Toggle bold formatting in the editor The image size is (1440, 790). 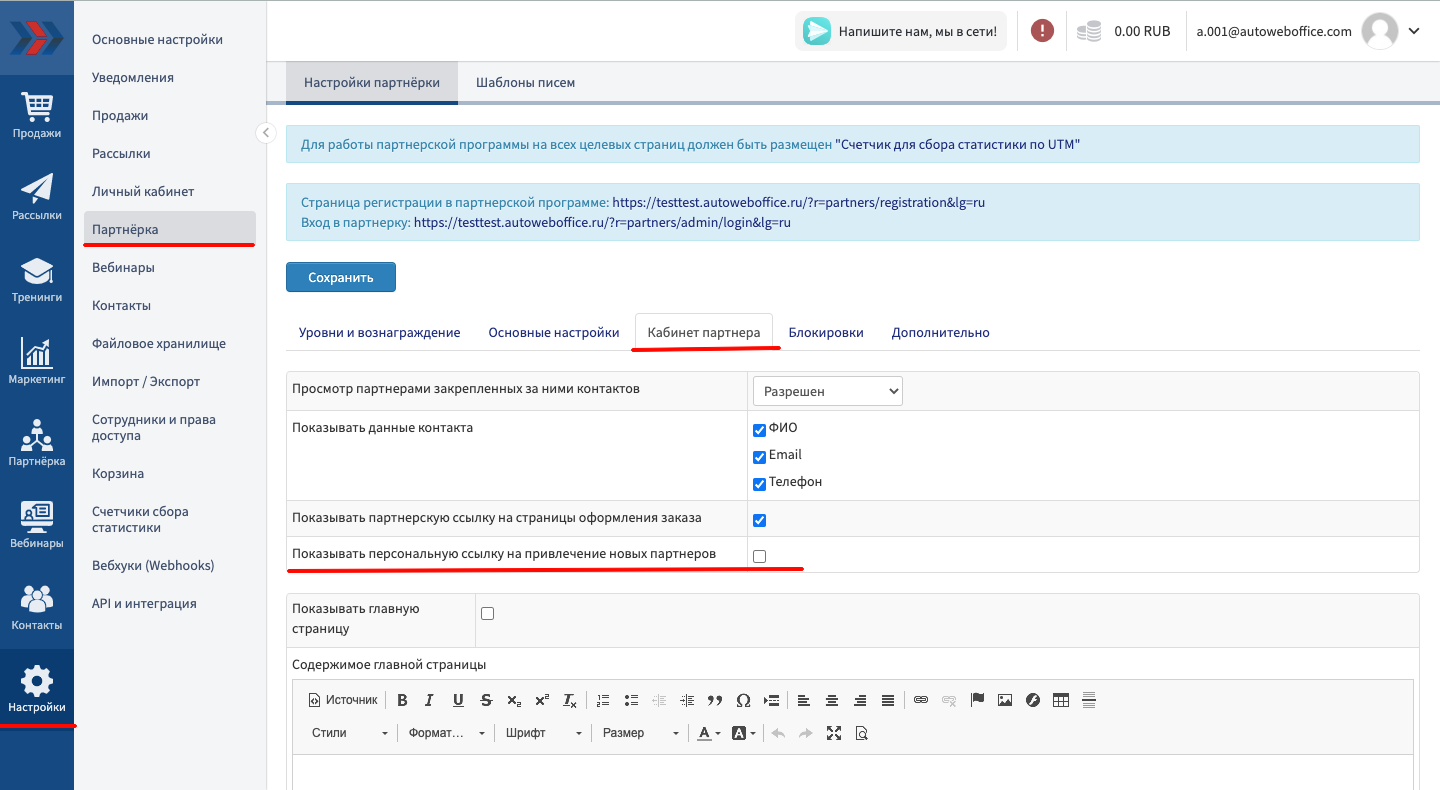[x=402, y=700]
